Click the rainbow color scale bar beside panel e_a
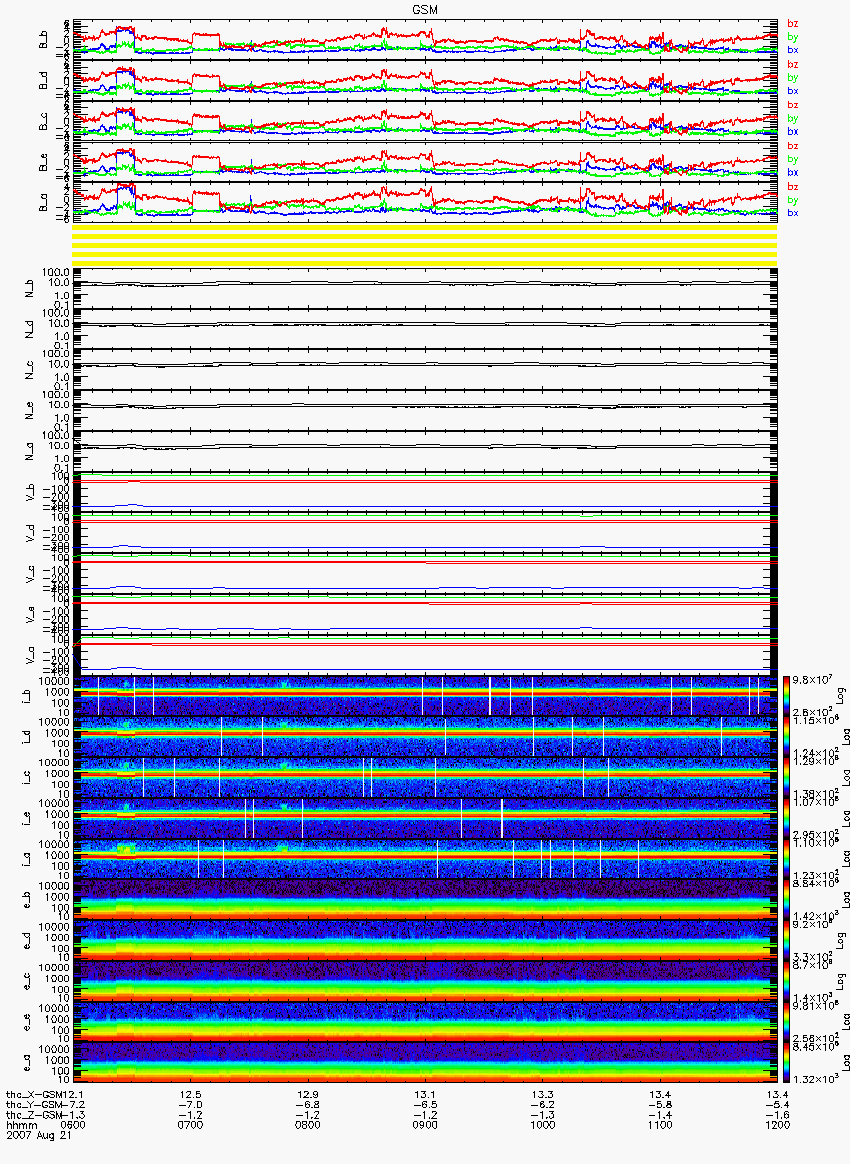850x1164 pixels. [x=786, y=1064]
